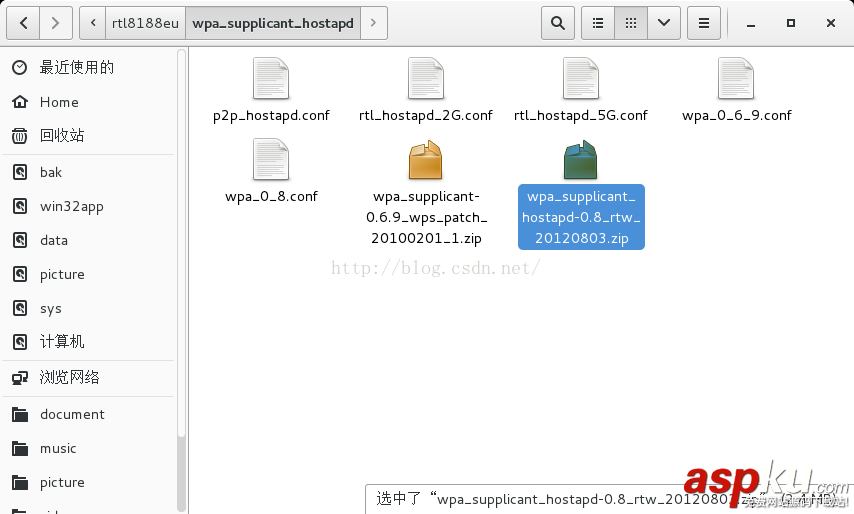Select the wpa_supplicant_hostapd path segment

pos(273,23)
